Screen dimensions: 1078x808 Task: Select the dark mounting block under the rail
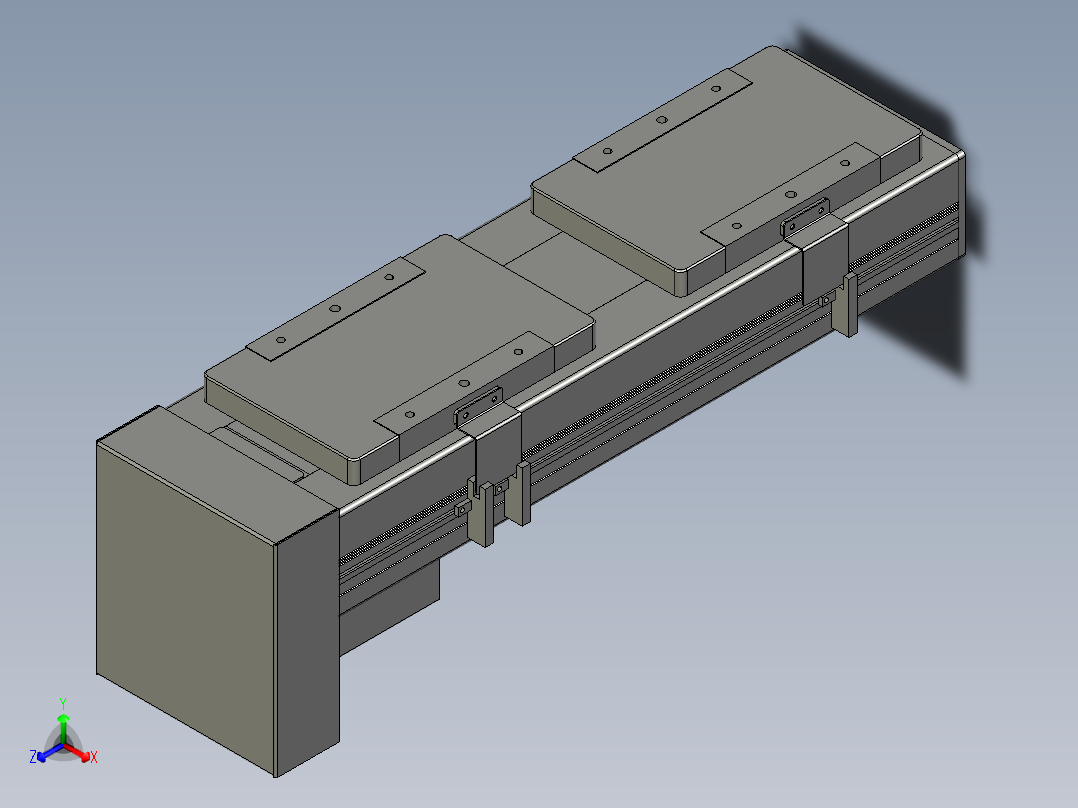[390, 612]
